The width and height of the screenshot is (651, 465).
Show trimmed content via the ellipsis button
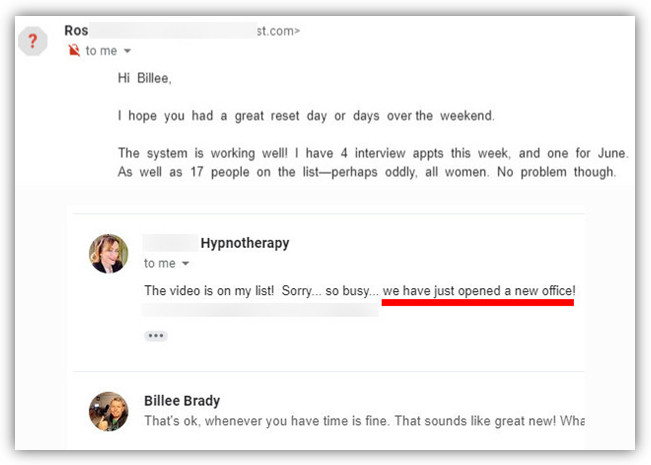click(156, 336)
